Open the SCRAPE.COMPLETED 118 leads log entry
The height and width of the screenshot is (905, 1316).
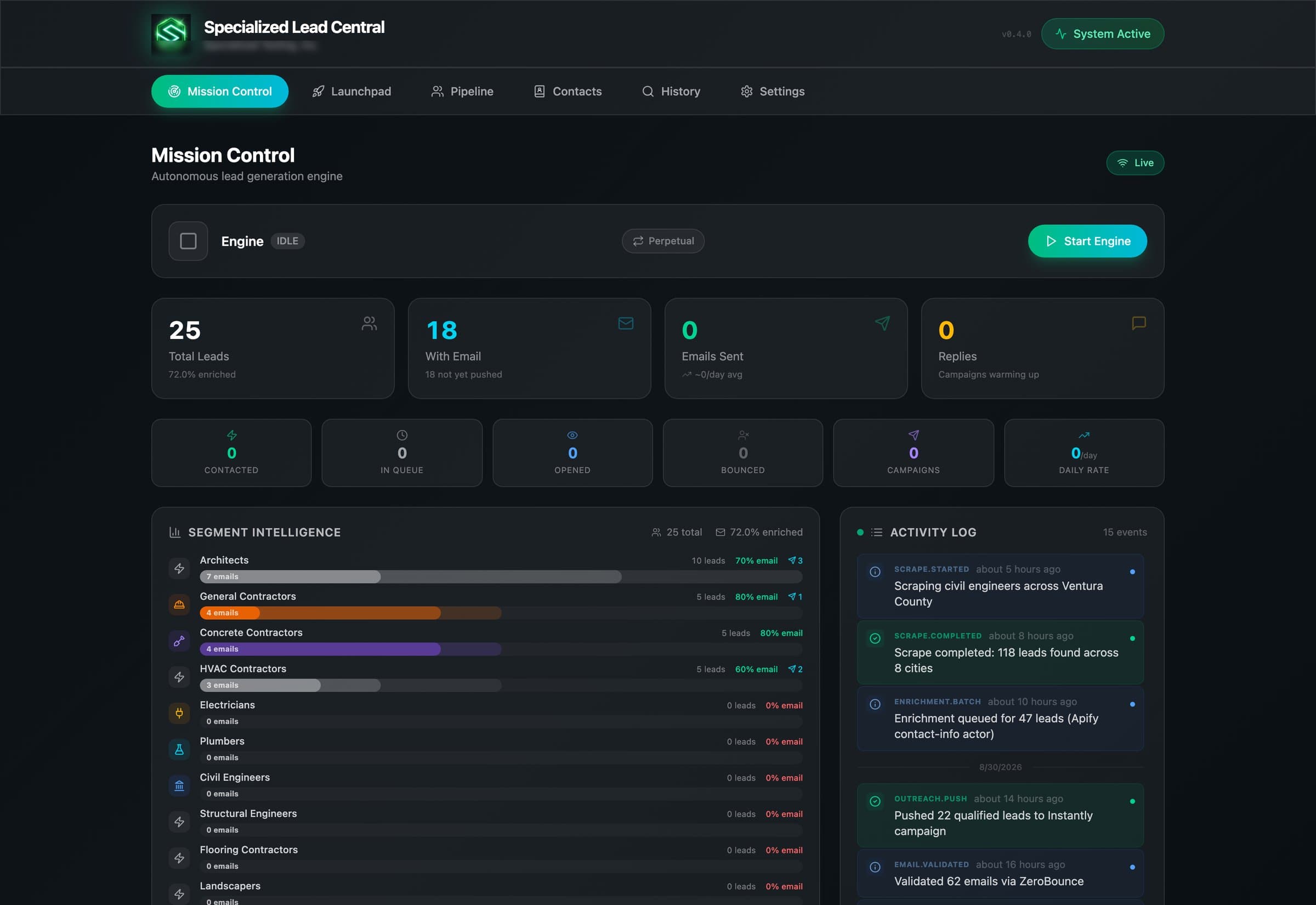coord(1000,653)
